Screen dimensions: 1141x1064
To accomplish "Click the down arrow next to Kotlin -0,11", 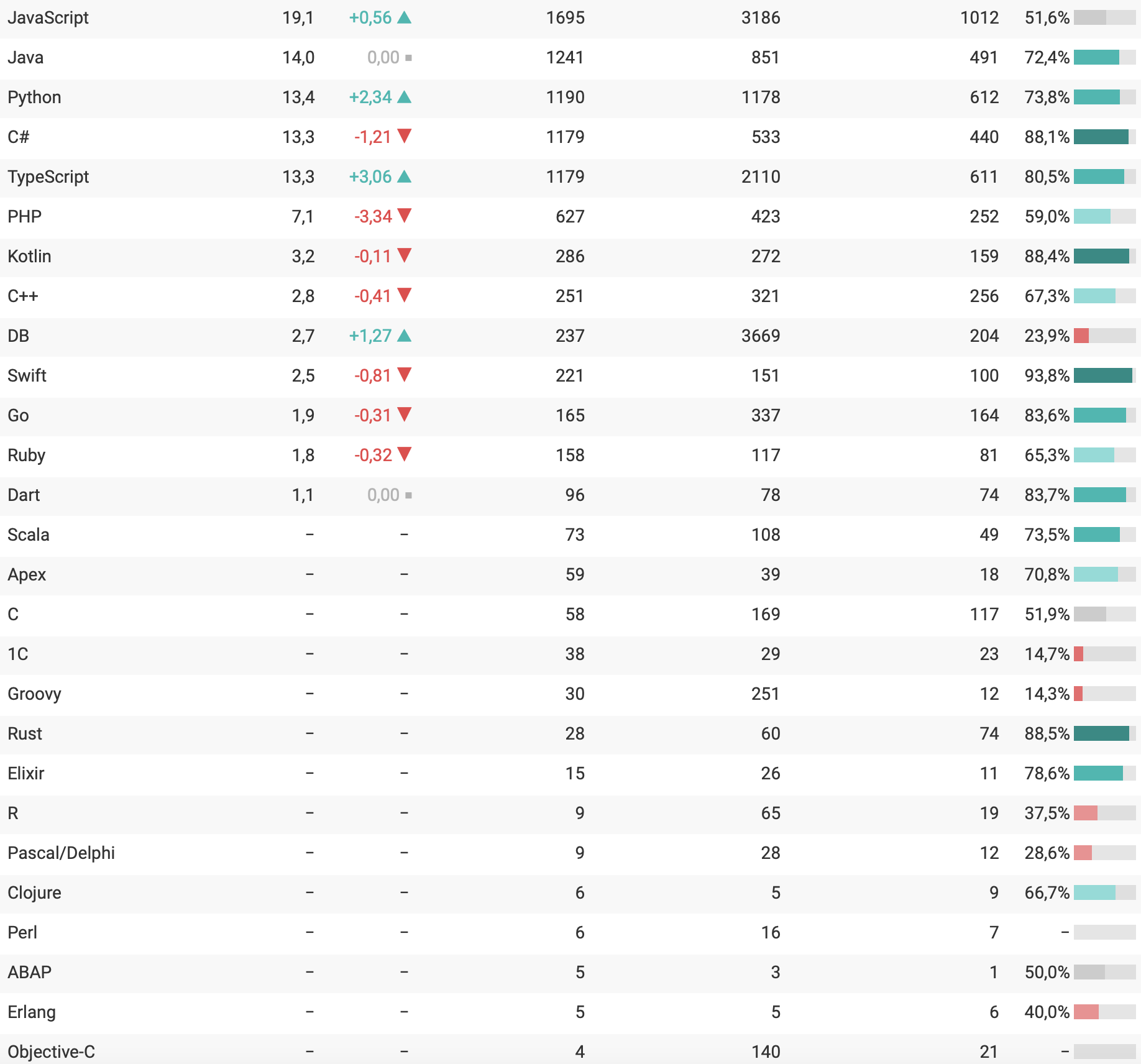I will pos(404,255).
